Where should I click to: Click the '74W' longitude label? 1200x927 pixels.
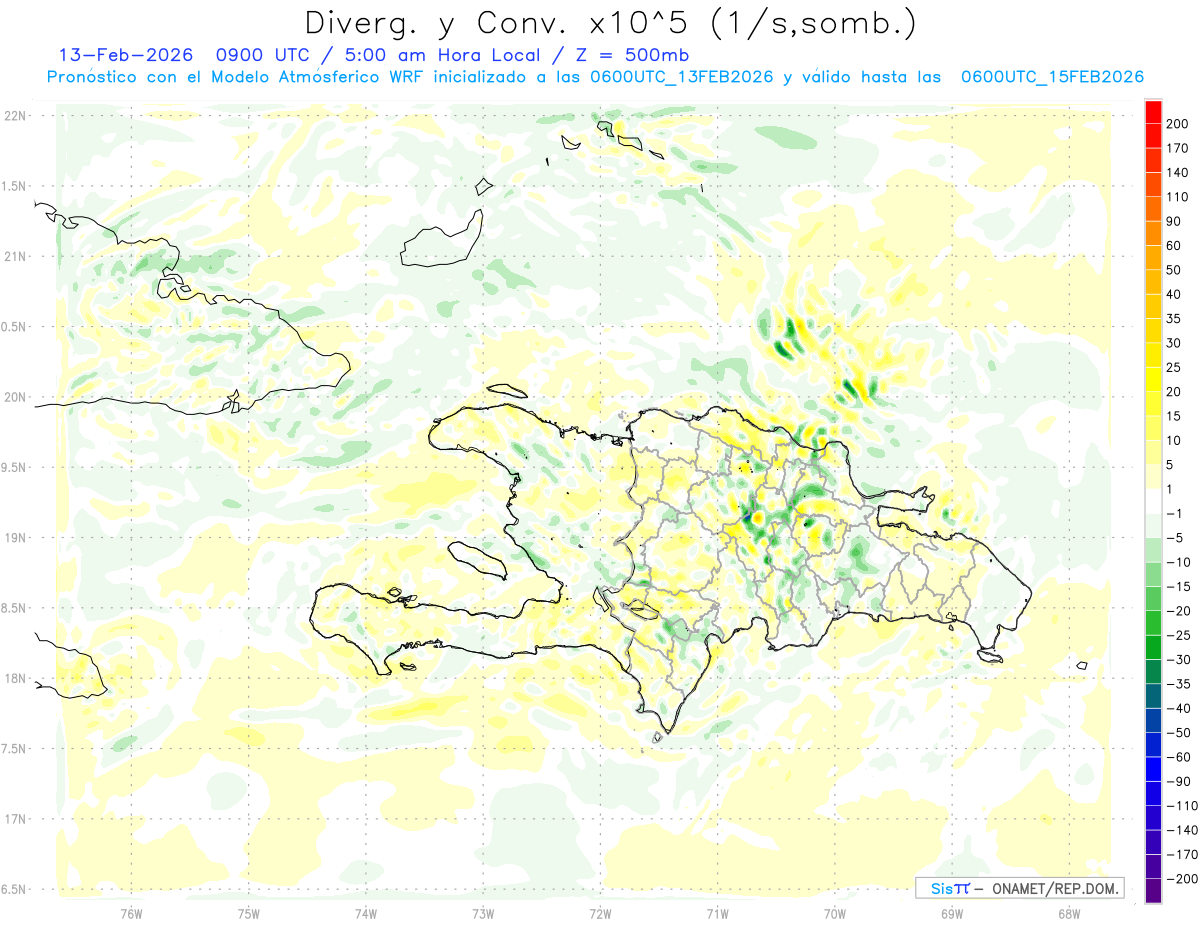[x=366, y=913]
